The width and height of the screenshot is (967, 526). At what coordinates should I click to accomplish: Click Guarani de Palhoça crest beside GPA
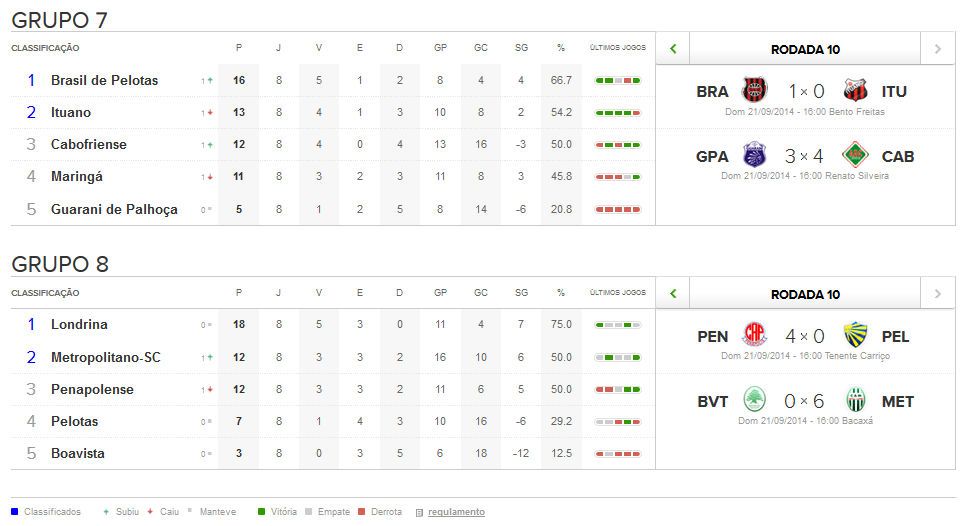pyautogui.click(x=755, y=155)
